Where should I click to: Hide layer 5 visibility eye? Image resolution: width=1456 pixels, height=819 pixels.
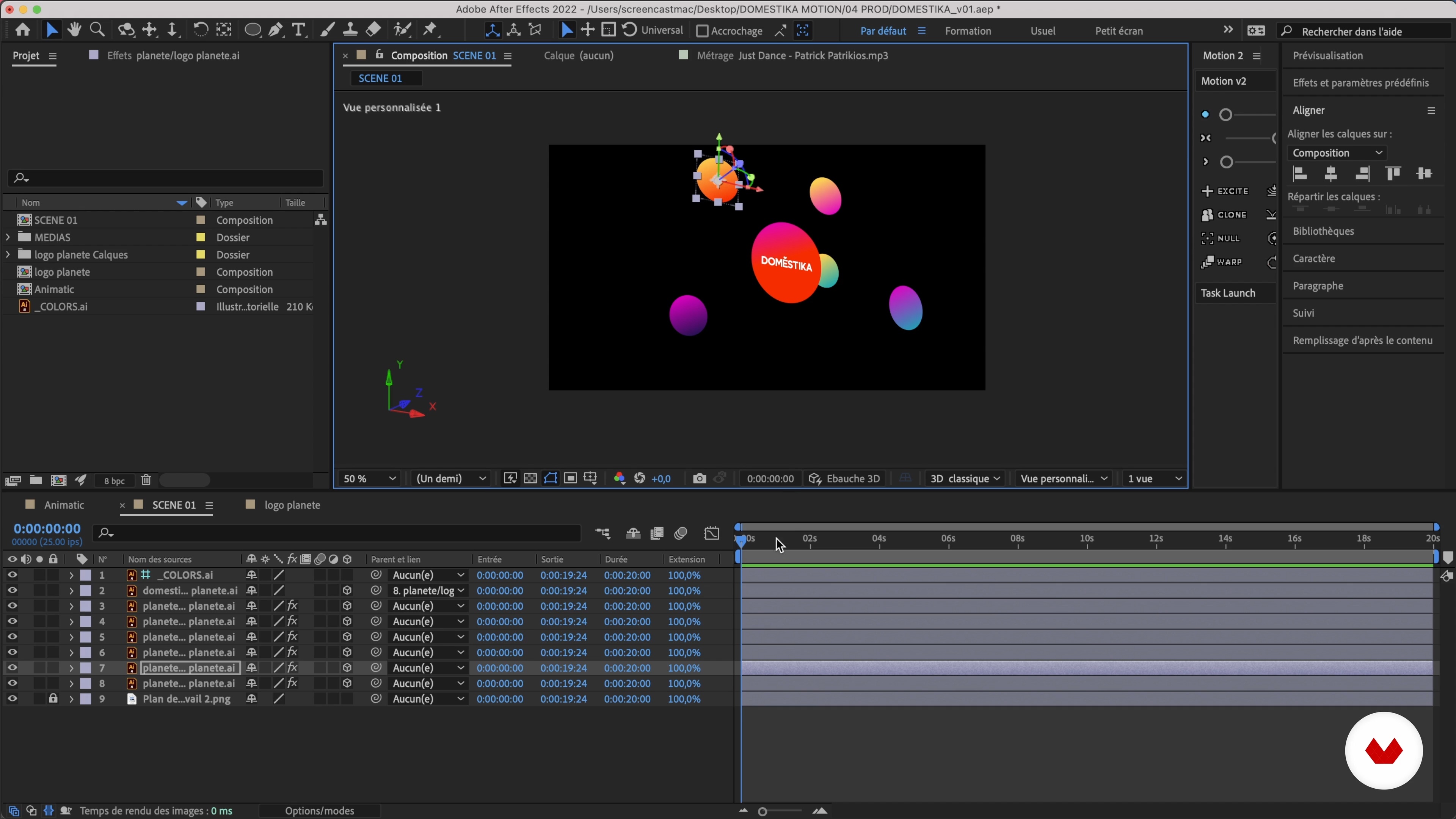pos(12,637)
